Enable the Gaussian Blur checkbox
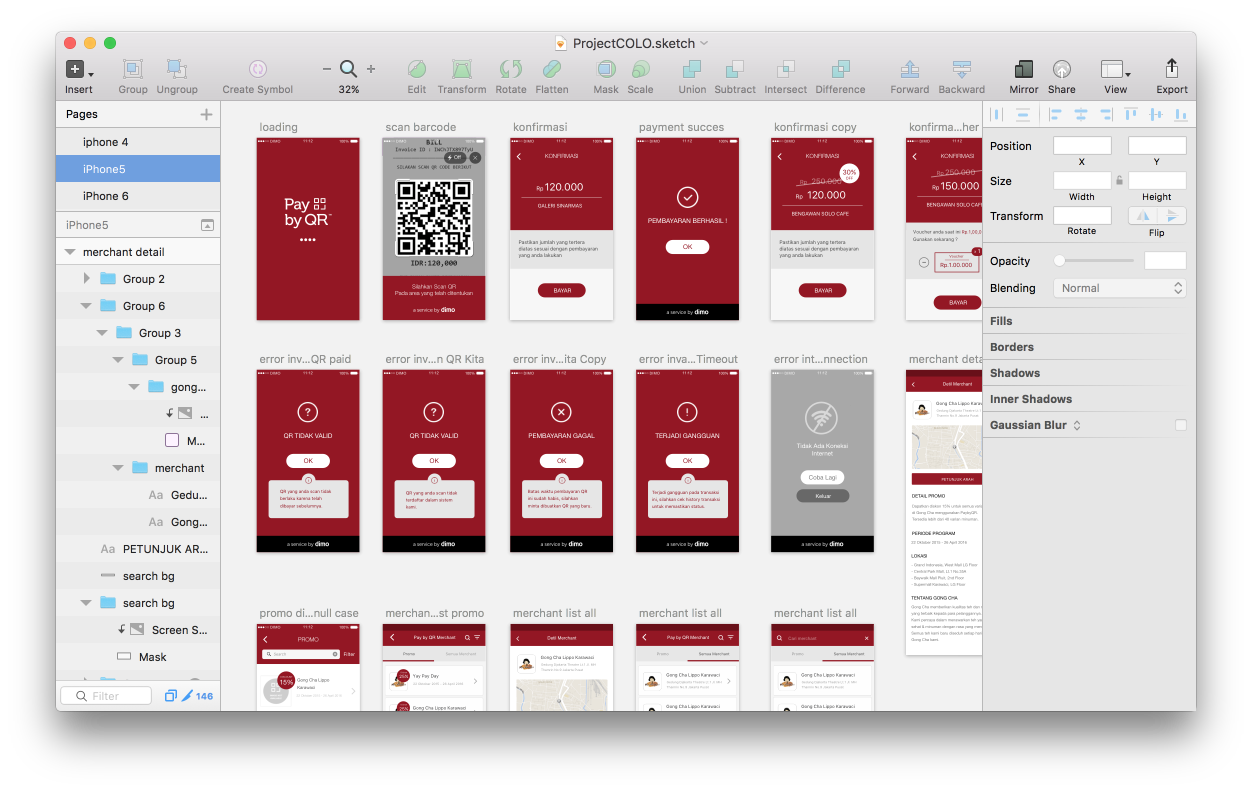 point(1180,425)
